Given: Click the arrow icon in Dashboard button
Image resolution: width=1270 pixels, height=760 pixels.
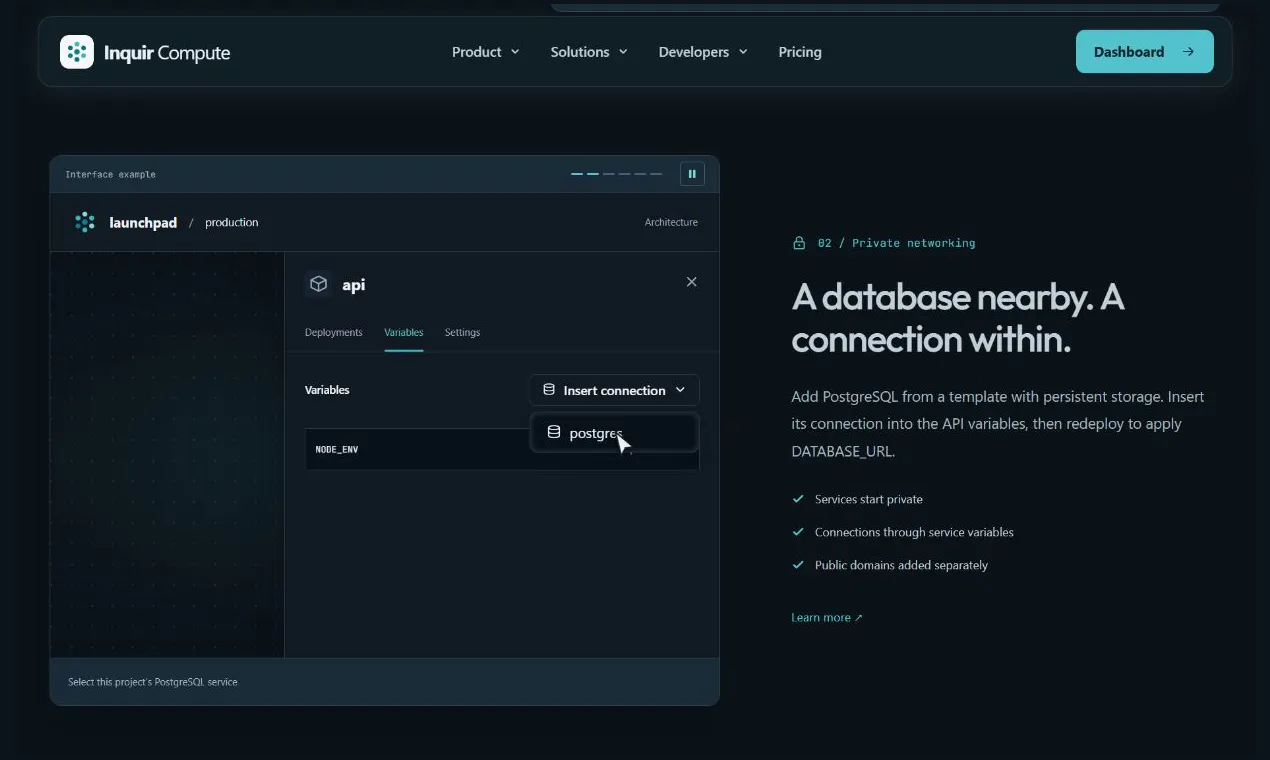Looking at the screenshot, I should tap(1187, 52).
